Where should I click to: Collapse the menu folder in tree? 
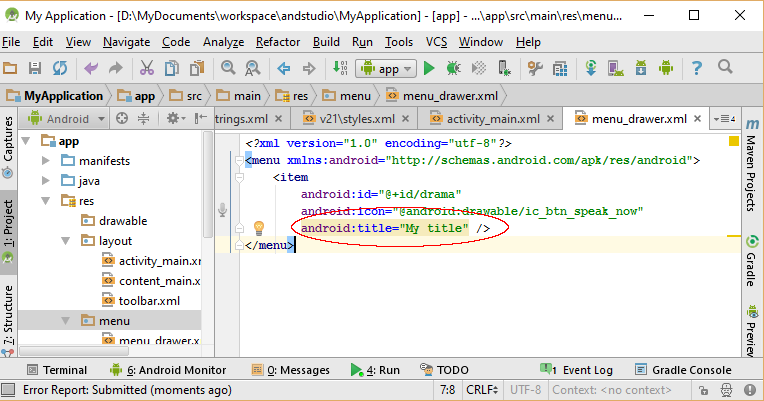click(x=66, y=321)
